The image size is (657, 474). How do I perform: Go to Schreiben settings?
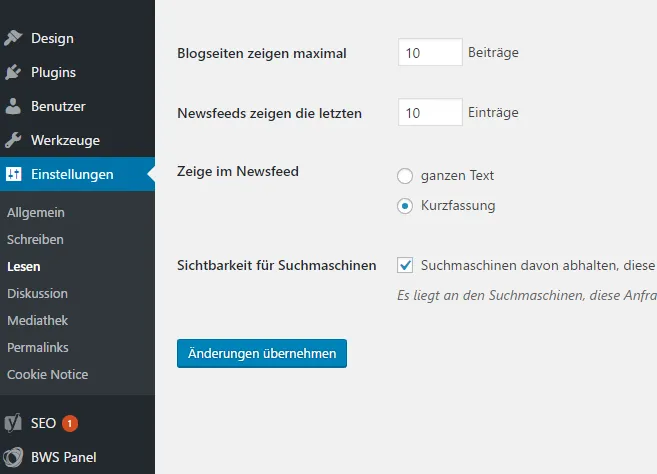coord(35,239)
